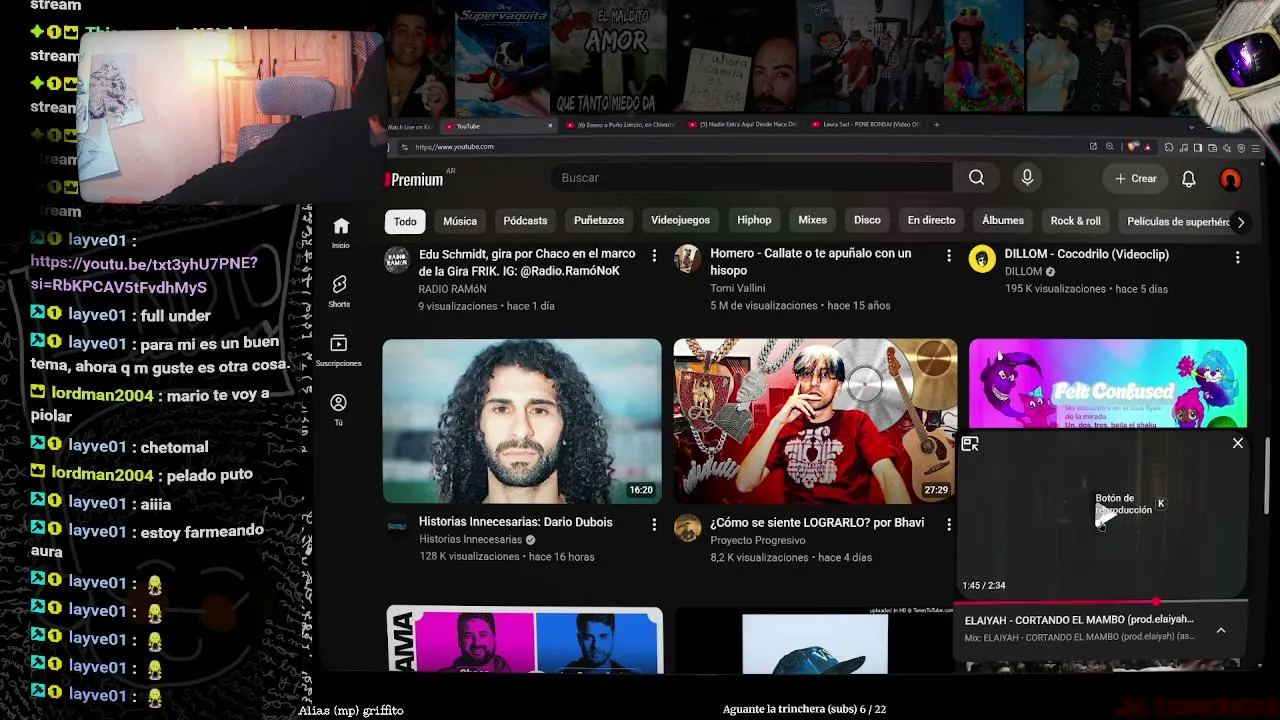Click ELAIYAH - CORTANDO EL MAMBO miniplayer title
The width and height of the screenshot is (1280, 720).
coord(1079,620)
